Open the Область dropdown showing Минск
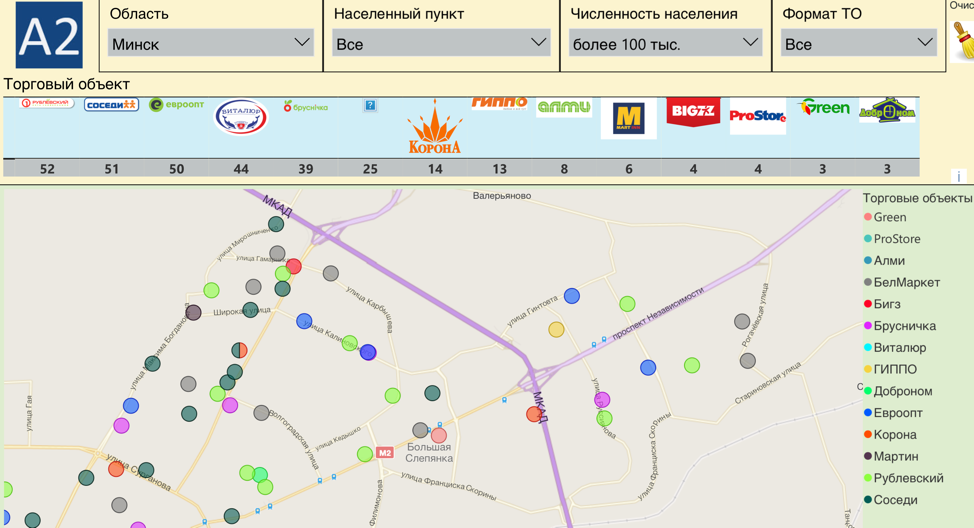The height and width of the screenshot is (528, 974). tap(210, 43)
